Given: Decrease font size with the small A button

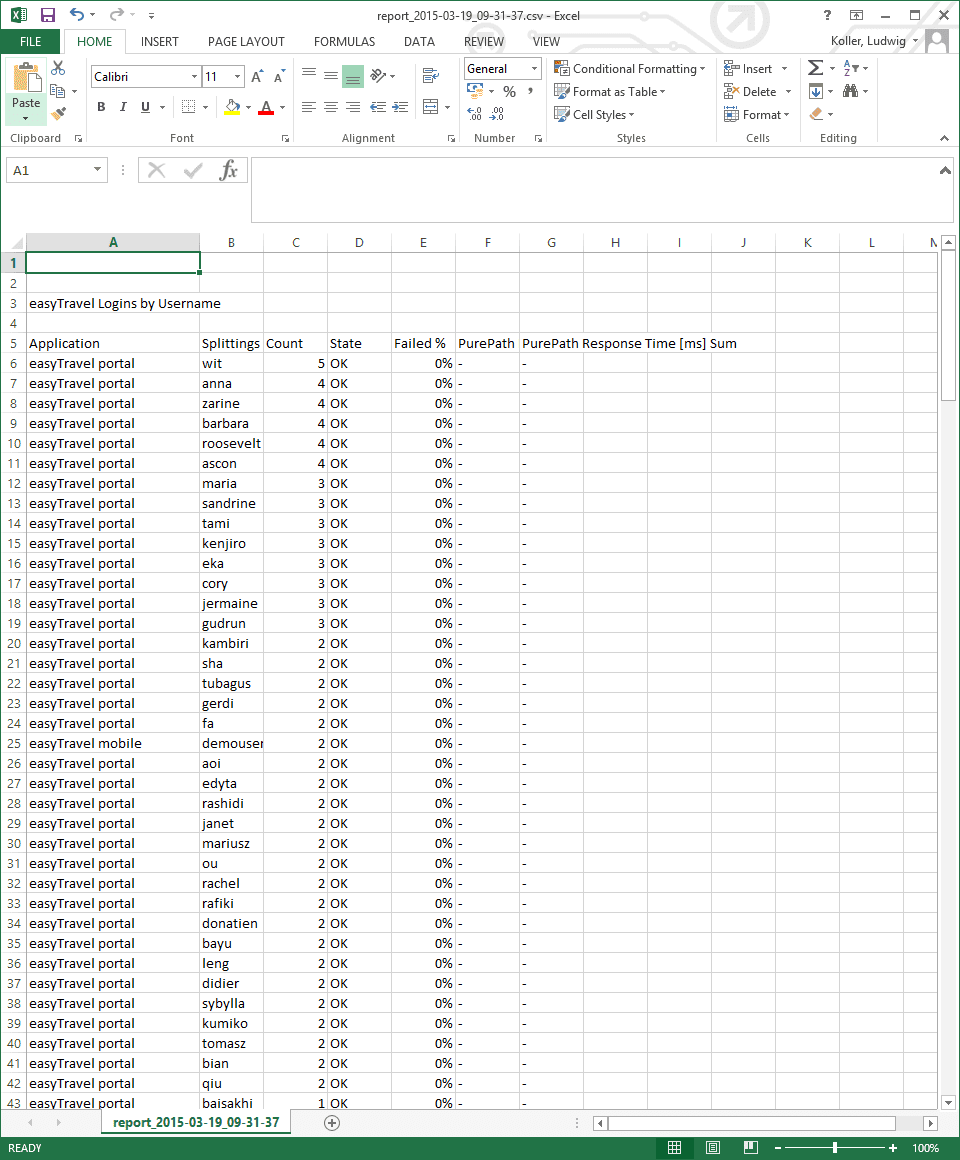Looking at the screenshot, I should (279, 76).
